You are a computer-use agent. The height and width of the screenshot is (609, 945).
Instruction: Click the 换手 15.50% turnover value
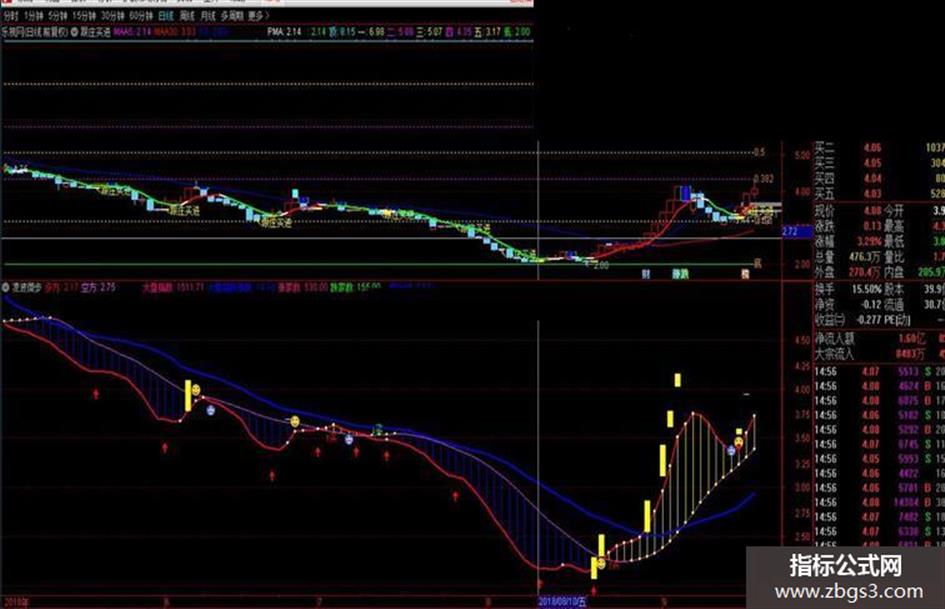pyautogui.click(x=867, y=289)
